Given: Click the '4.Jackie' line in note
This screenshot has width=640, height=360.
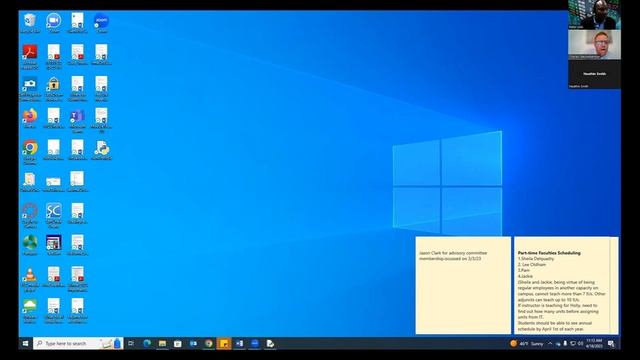Looking at the screenshot, I should click(x=525, y=276).
